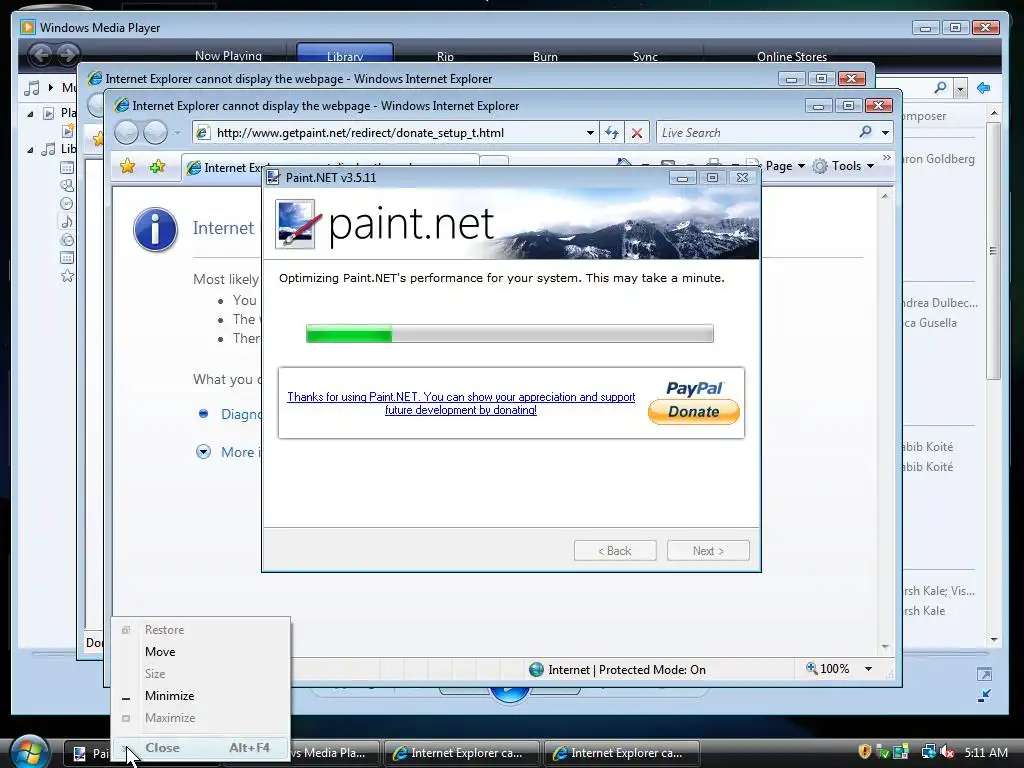Open the Now Playing tab in Media Player
The height and width of the screenshot is (768, 1024).
click(x=228, y=56)
